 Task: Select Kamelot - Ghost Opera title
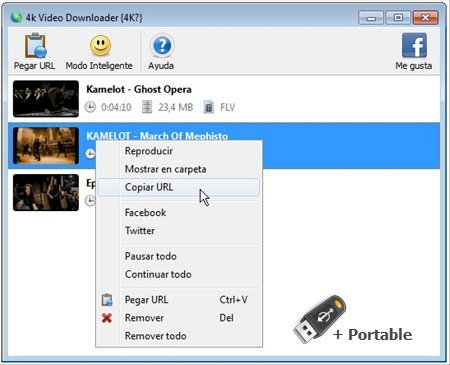tap(139, 89)
